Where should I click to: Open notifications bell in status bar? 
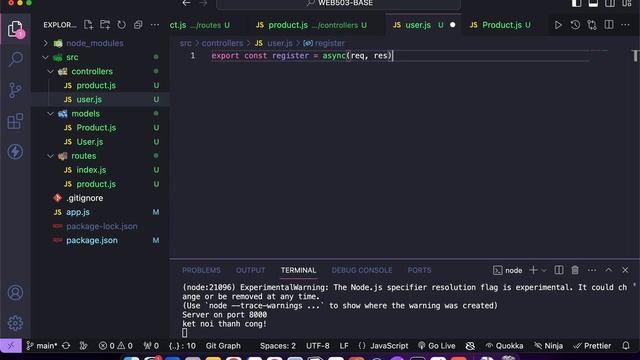coord(626,346)
